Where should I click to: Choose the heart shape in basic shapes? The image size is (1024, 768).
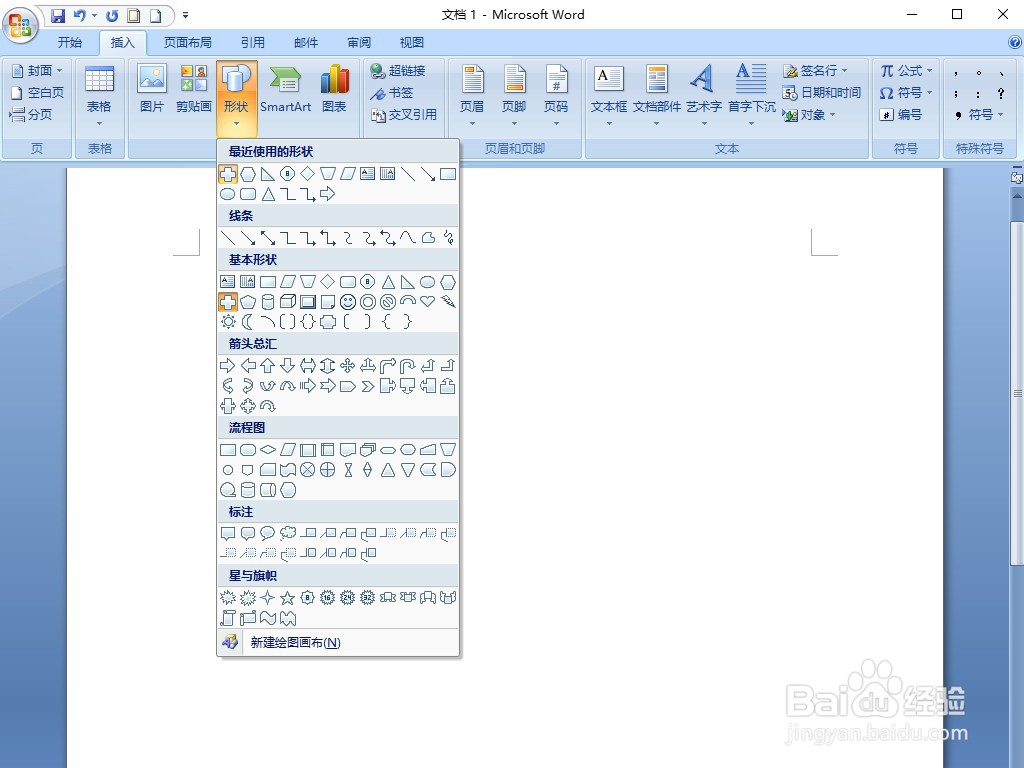(428, 302)
